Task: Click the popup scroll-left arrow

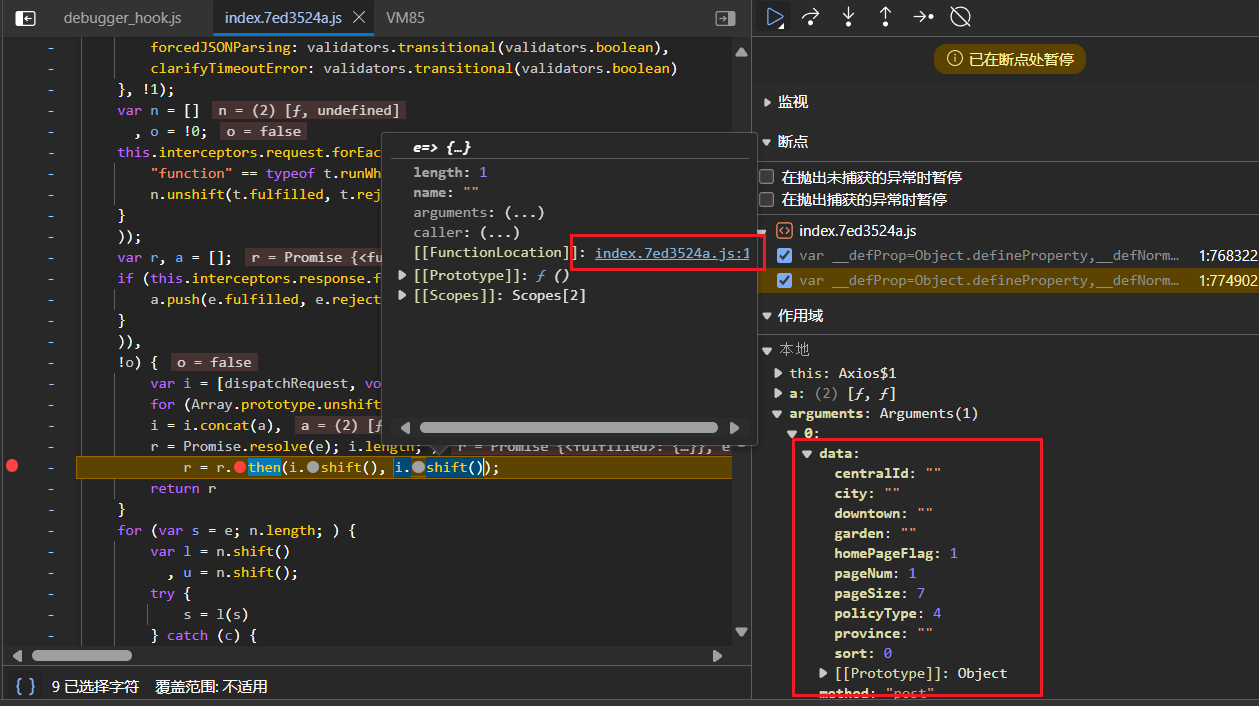Action: pos(404,427)
